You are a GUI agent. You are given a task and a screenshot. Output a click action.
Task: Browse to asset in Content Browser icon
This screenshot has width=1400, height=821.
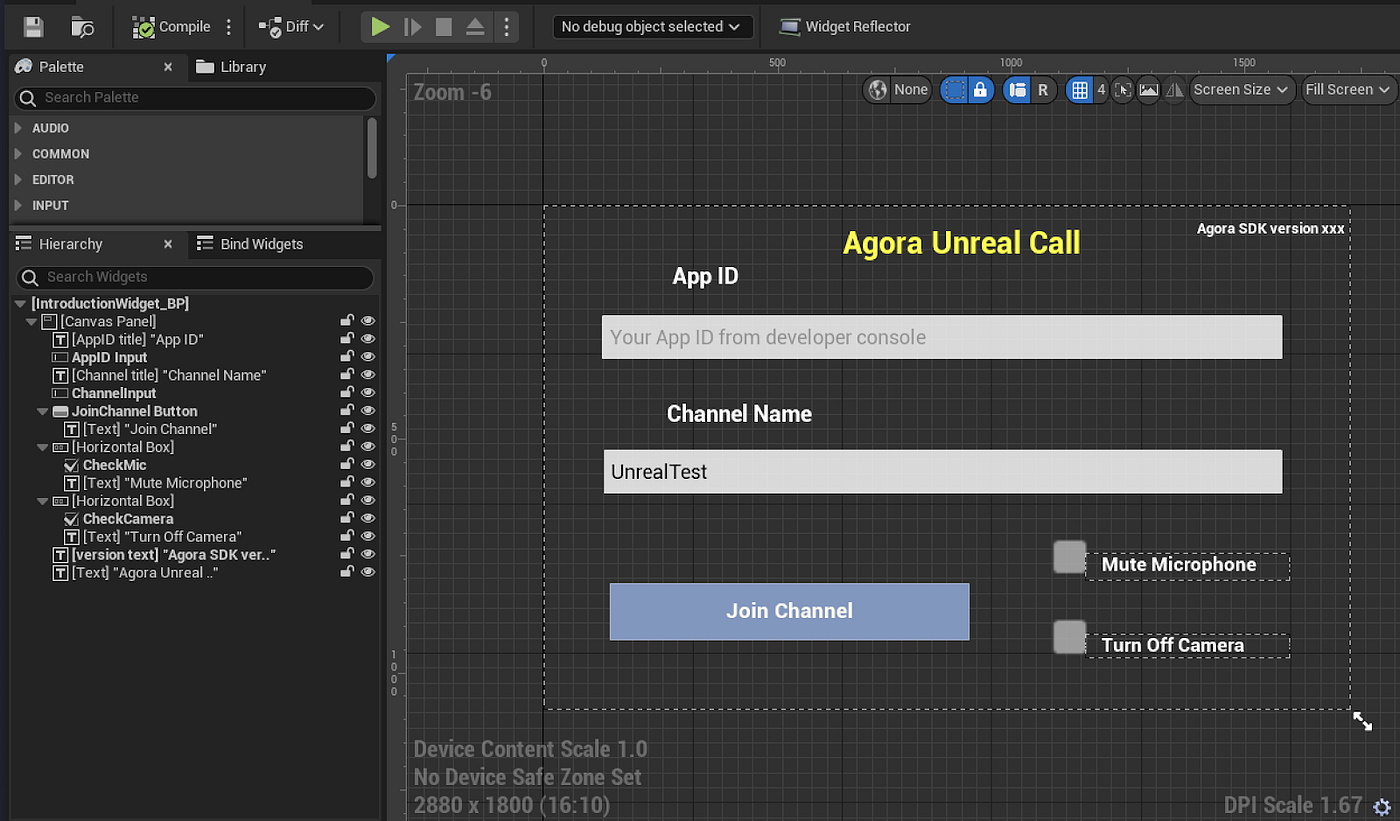(83, 27)
